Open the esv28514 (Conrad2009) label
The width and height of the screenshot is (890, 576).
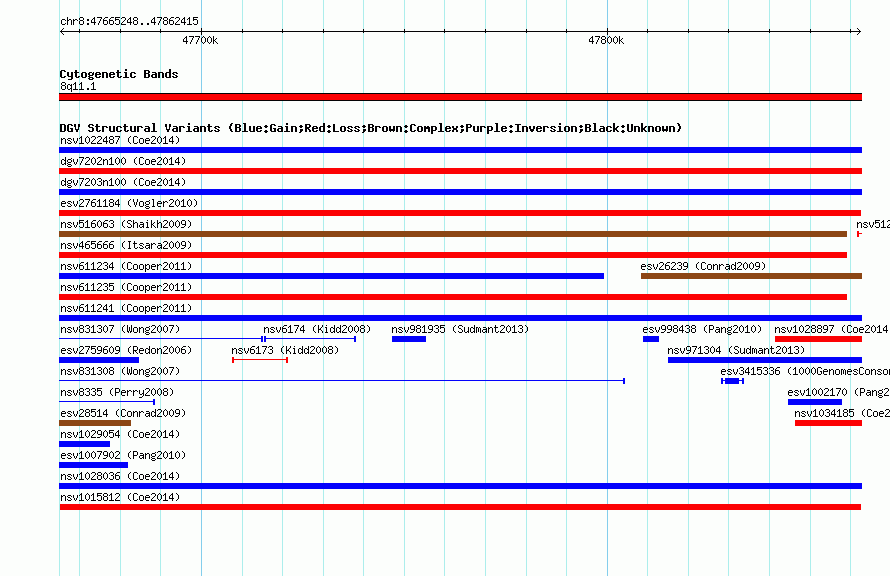click(x=123, y=413)
